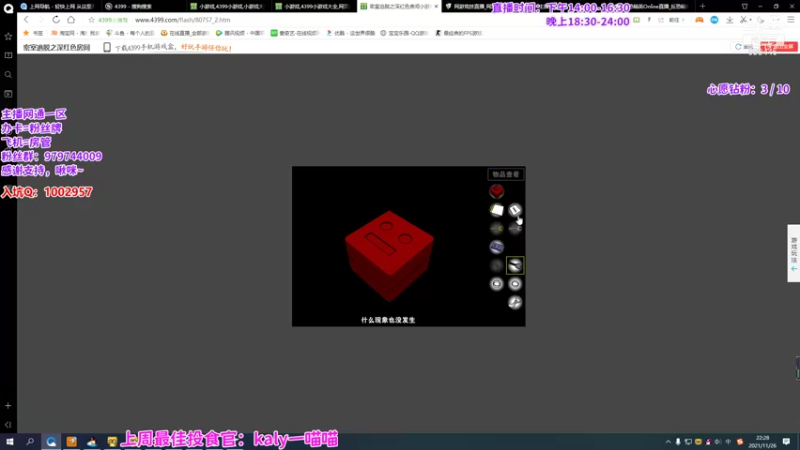Viewport: 800px width, 450px height.
Task: Click the rectangular slot on the red cube
Action: [x=381, y=243]
